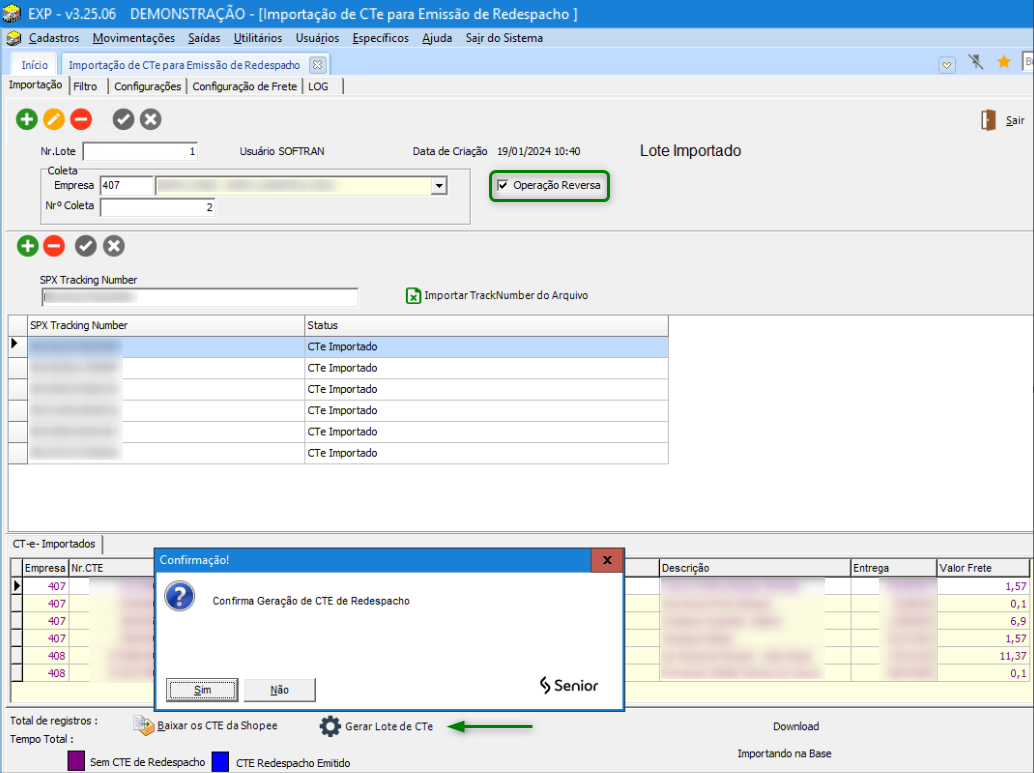Confirm the dialog by clicking Sim
This screenshot has width=1034, height=773.
pyautogui.click(x=202, y=689)
